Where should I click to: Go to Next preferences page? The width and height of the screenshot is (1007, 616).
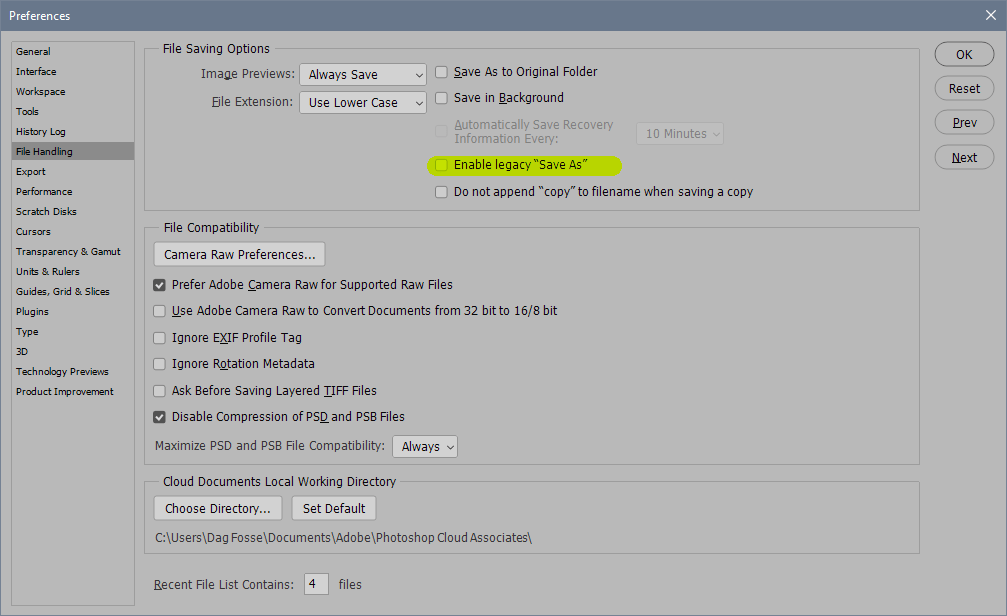coord(963,157)
